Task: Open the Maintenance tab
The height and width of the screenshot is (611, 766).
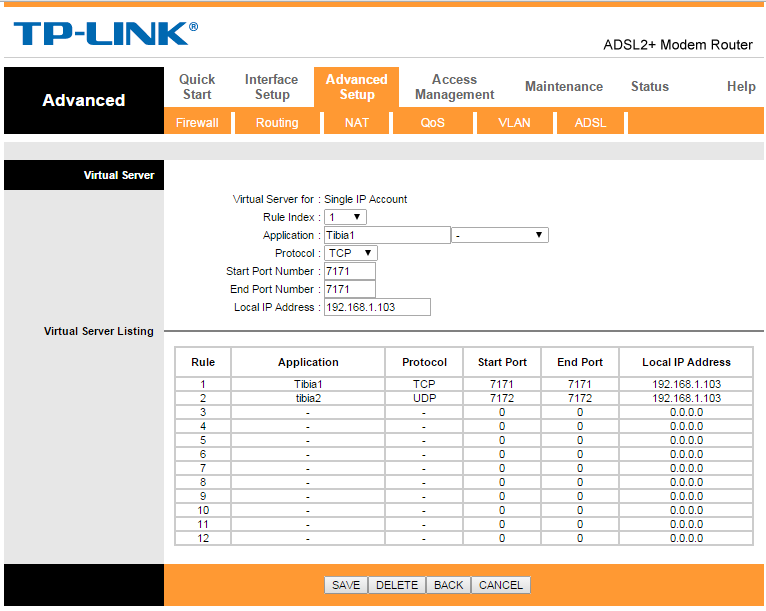Action: click(564, 86)
